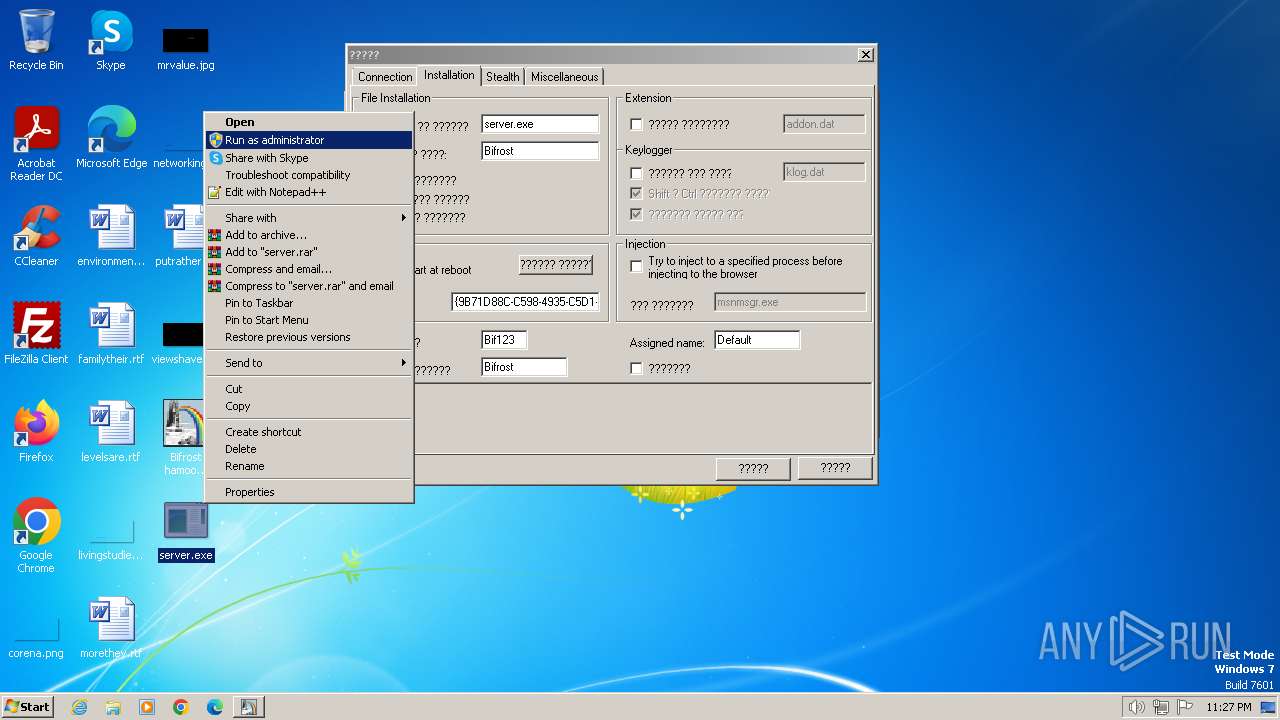1280x720 pixels.
Task: Choose Pin to Start Menu
Action: click(x=309, y=320)
